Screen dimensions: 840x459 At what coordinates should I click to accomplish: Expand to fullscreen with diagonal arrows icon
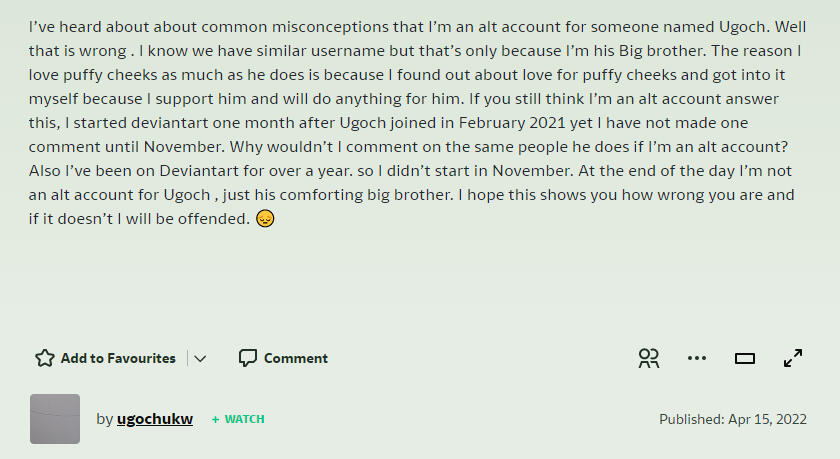[x=793, y=358]
